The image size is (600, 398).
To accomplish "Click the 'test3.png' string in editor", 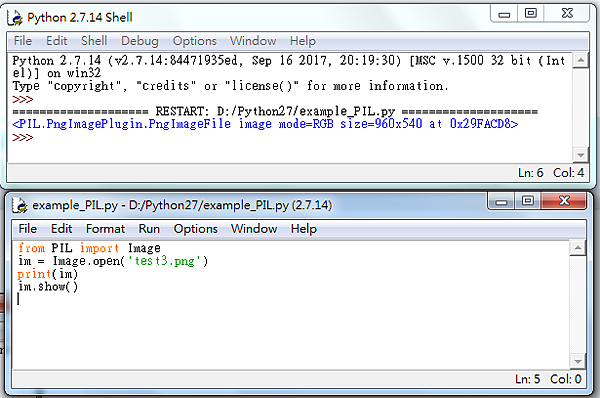I will click(164, 261).
